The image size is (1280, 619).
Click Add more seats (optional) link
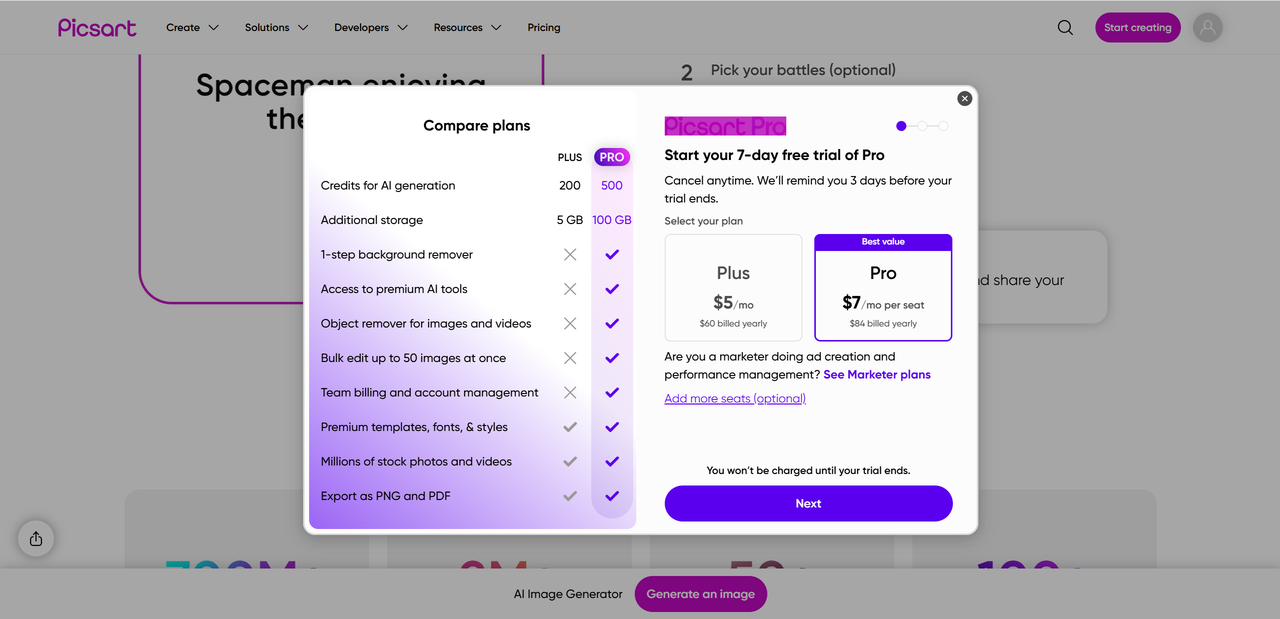[x=735, y=398]
